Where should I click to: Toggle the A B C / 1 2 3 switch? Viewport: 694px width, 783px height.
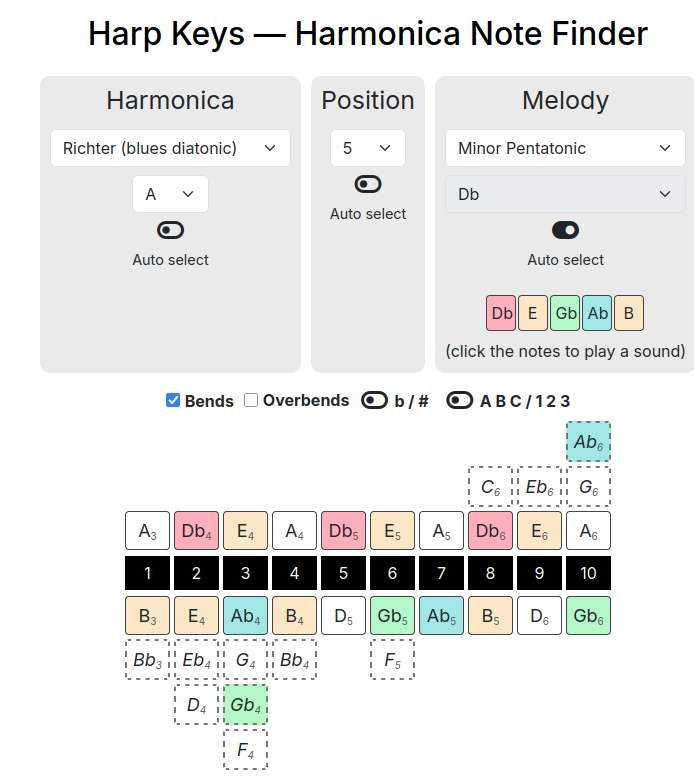[459, 400]
